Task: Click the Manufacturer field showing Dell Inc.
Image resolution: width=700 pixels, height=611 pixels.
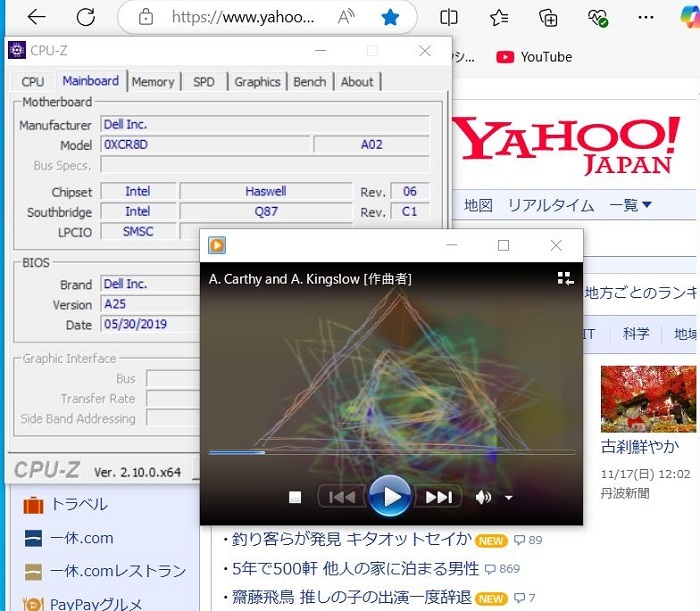Action: click(265, 125)
